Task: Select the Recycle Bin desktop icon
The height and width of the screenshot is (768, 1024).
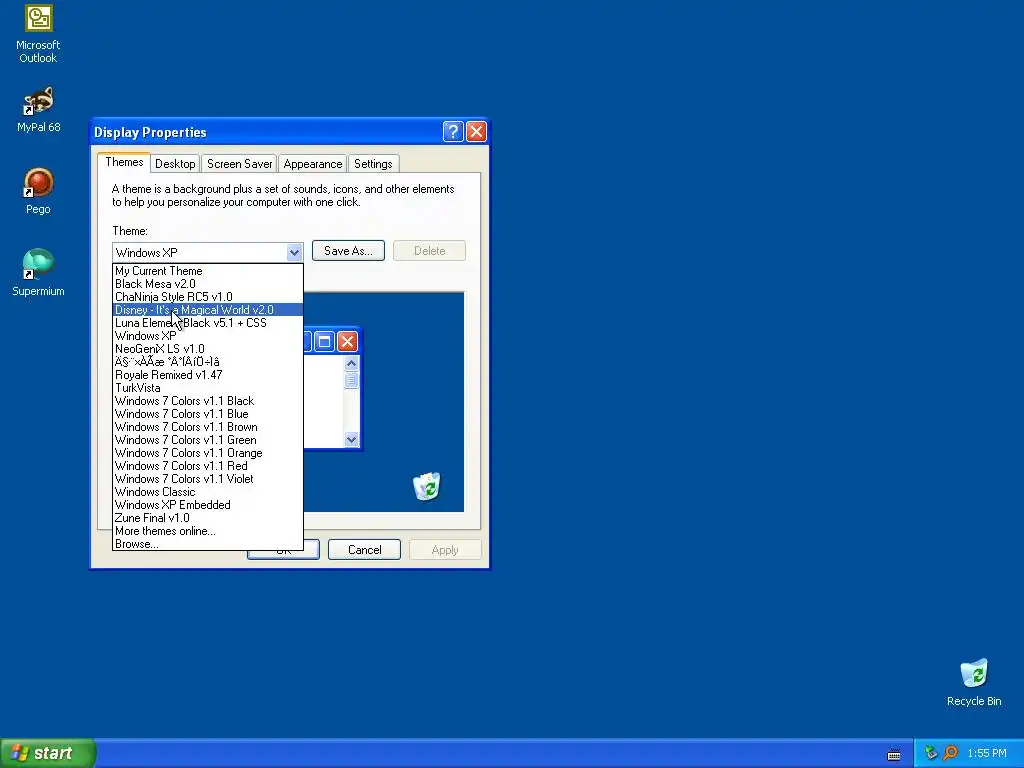Action: tap(974, 682)
